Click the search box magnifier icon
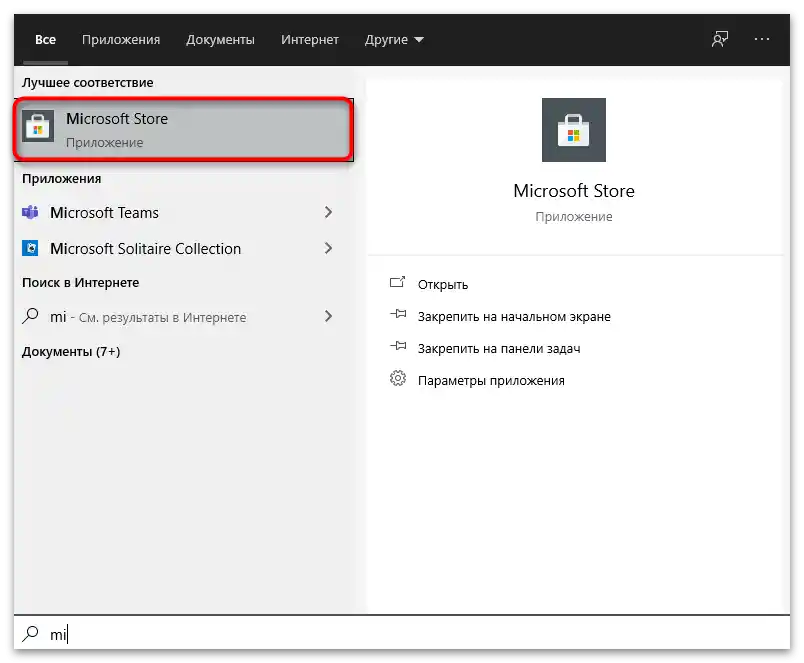Image resolution: width=804 pixels, height=663 pixels. [x=30, y=633]
